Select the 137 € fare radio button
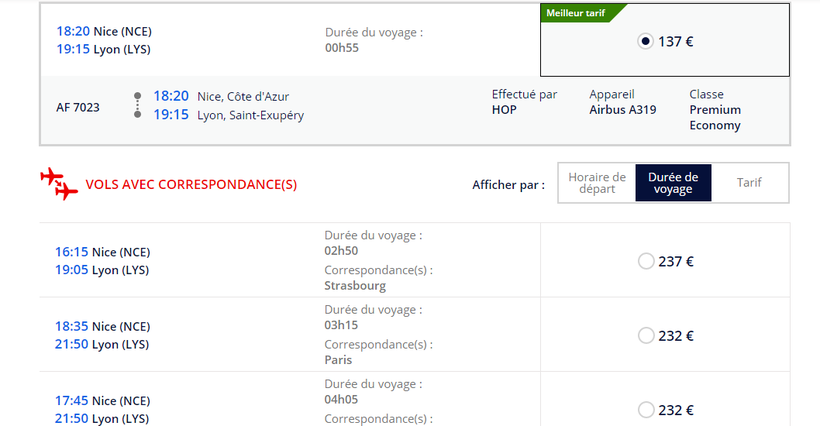 645,41
